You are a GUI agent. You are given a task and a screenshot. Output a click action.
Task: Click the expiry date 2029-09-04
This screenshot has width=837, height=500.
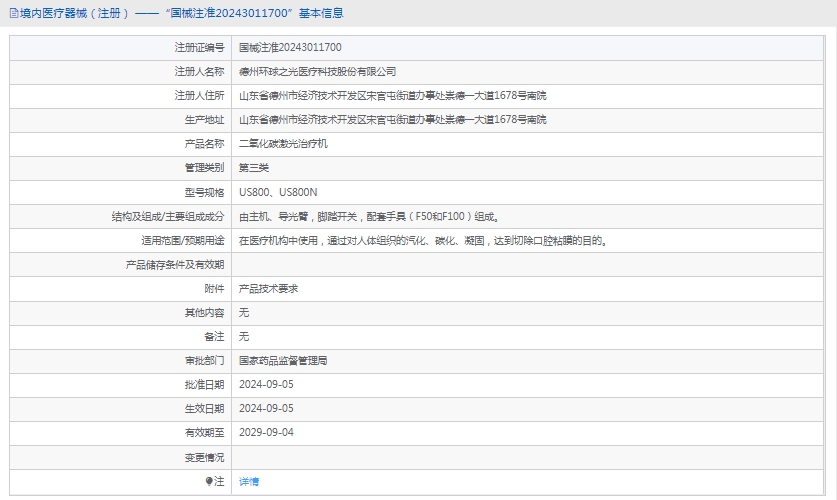tap(266, 433)
